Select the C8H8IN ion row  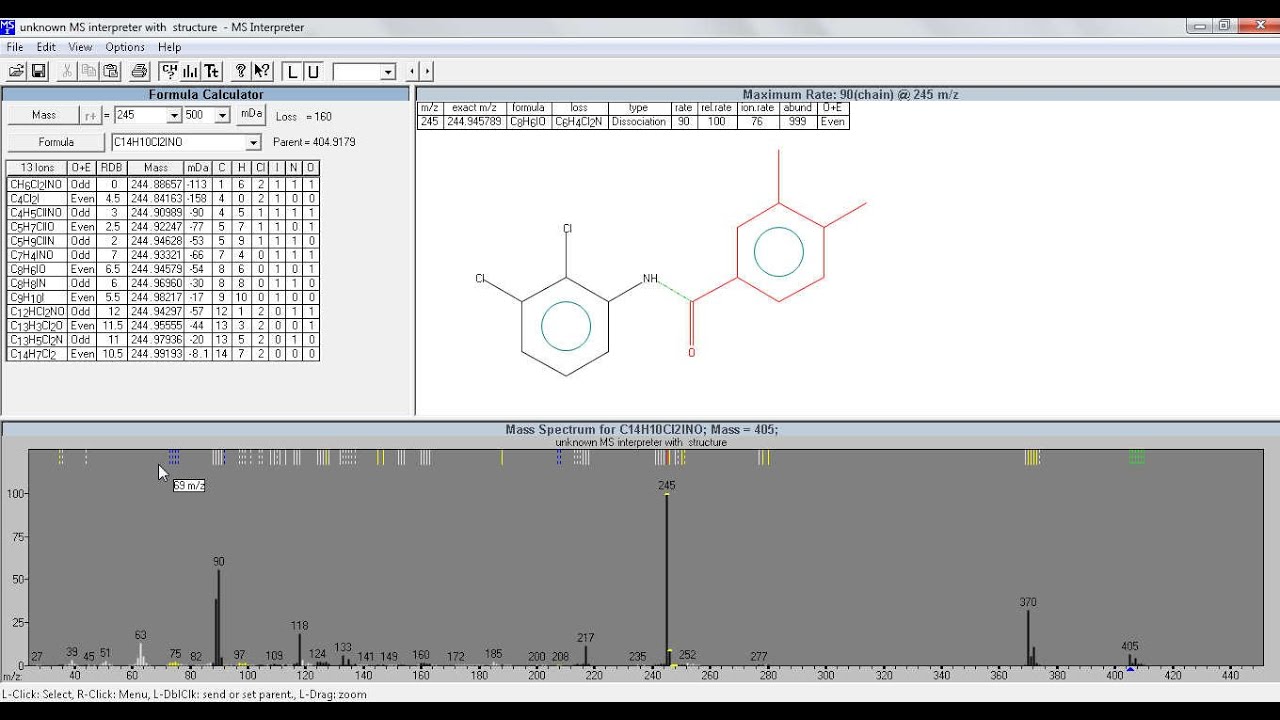click(163, 283)
